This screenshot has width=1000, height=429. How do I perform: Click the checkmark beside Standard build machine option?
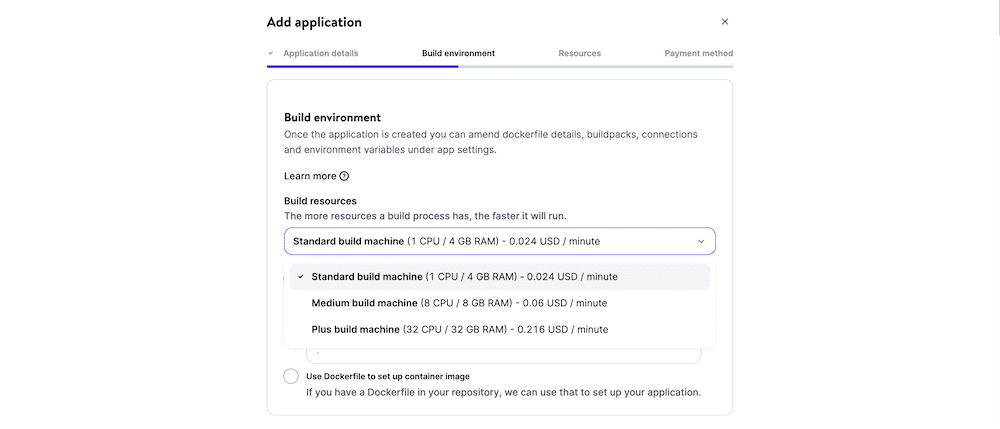point(301,277)
